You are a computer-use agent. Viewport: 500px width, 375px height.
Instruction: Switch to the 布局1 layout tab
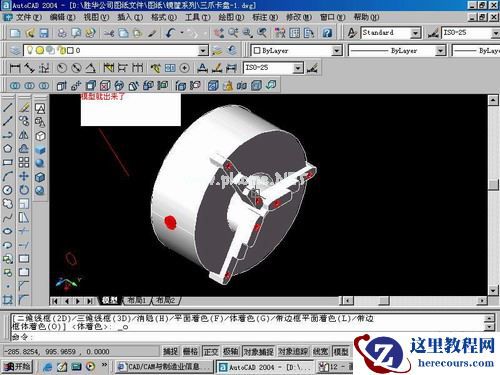pos(137,301)
